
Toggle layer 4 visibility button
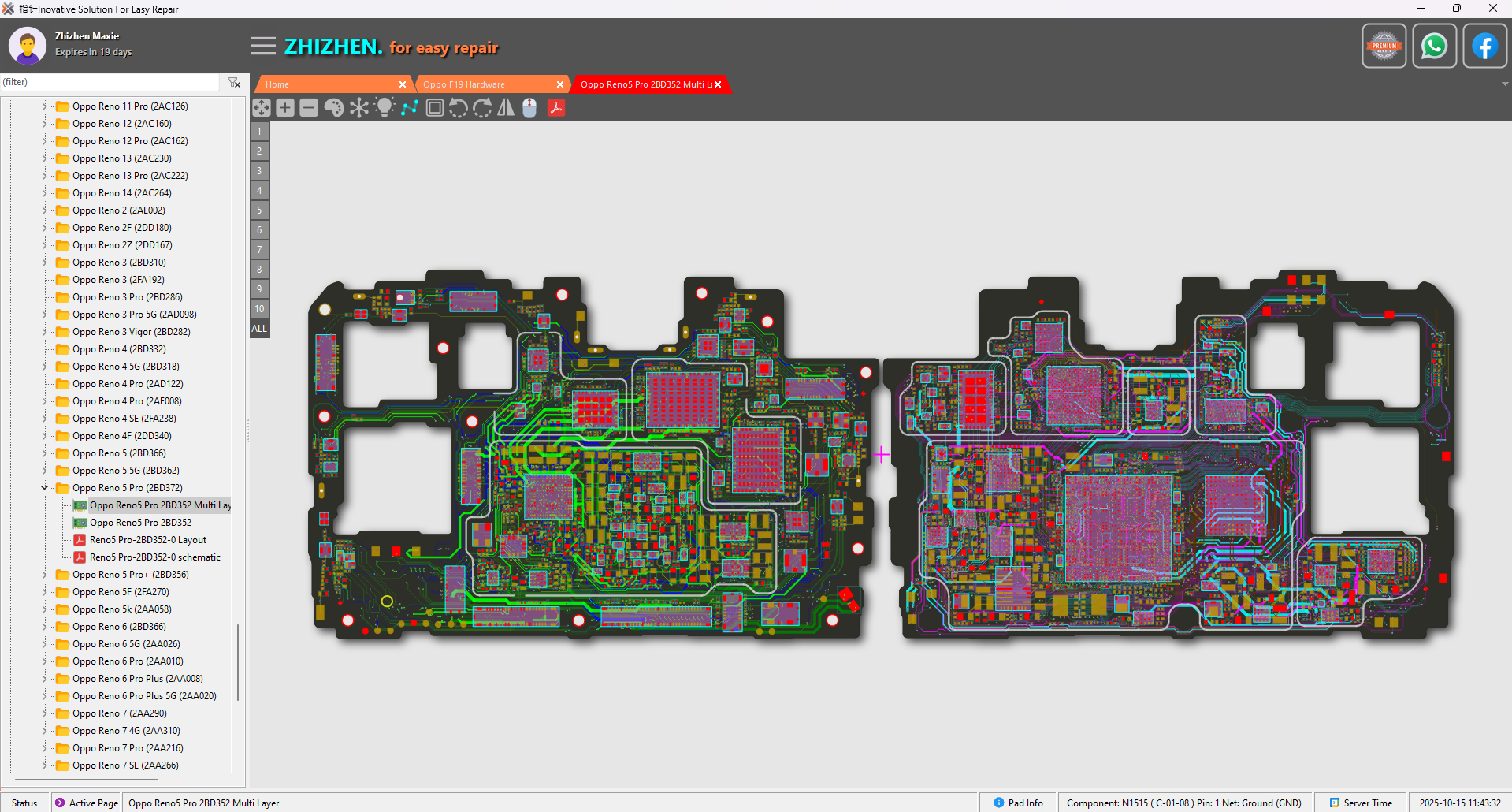click(259, 191)
